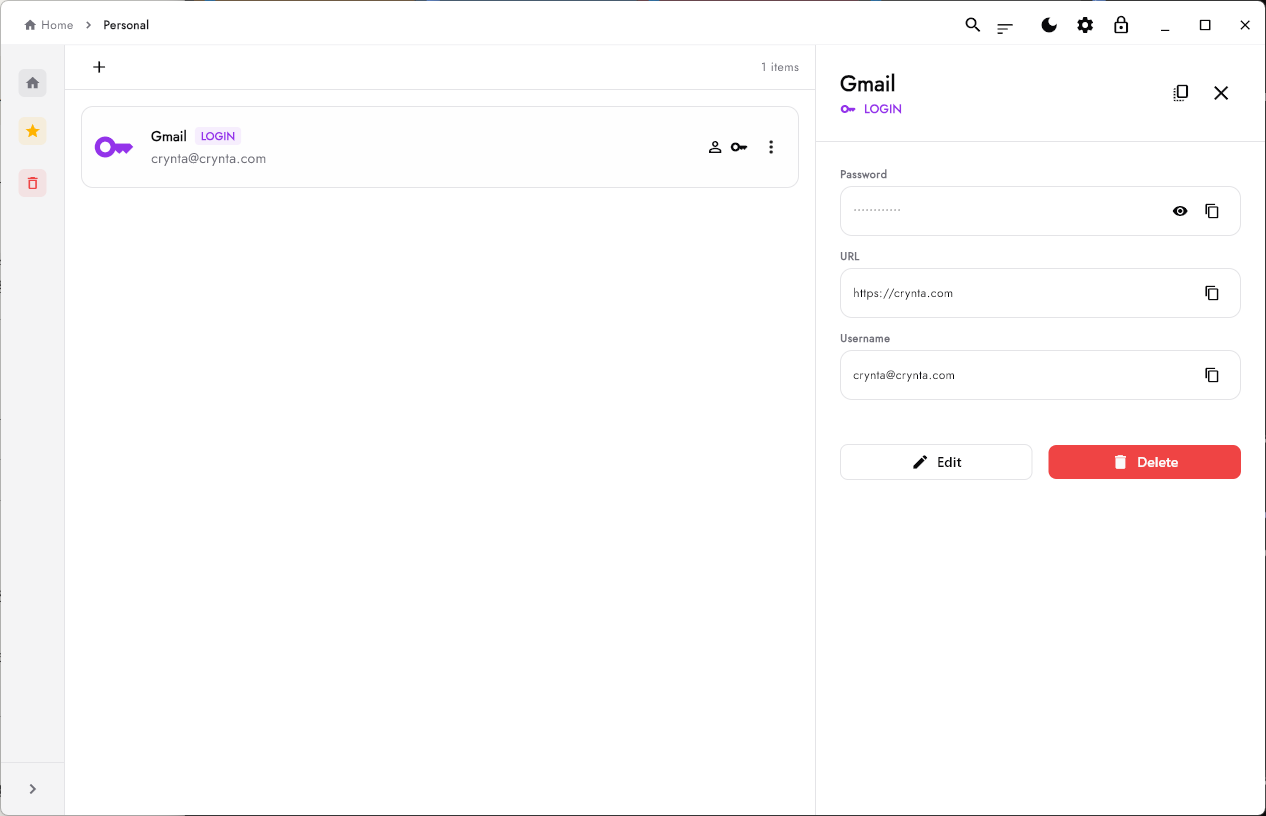
Task: Maximize the window
Action: click(x=1205, y=25)
